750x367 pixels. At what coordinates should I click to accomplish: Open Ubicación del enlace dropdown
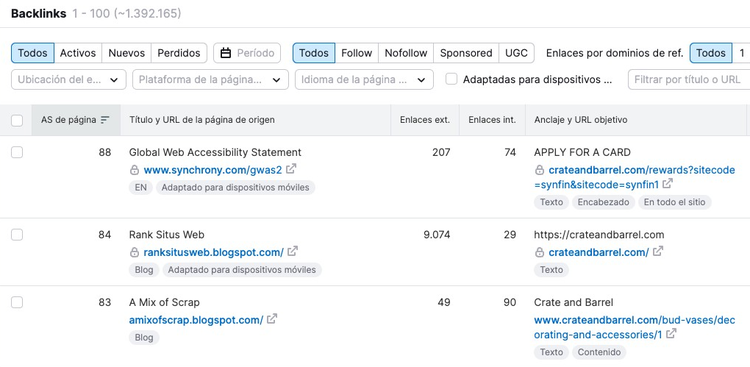click(68, 79)
